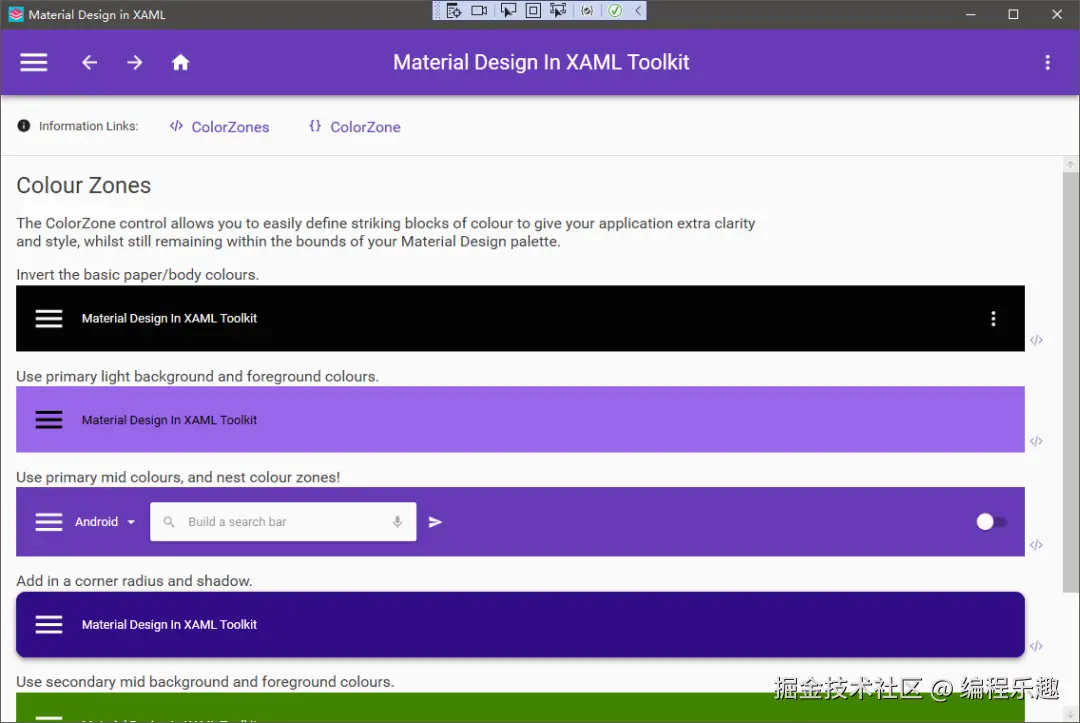Show XAML code for dark rounded zone
Viewport: 1080px width, 723px height.
[1036, 646]
